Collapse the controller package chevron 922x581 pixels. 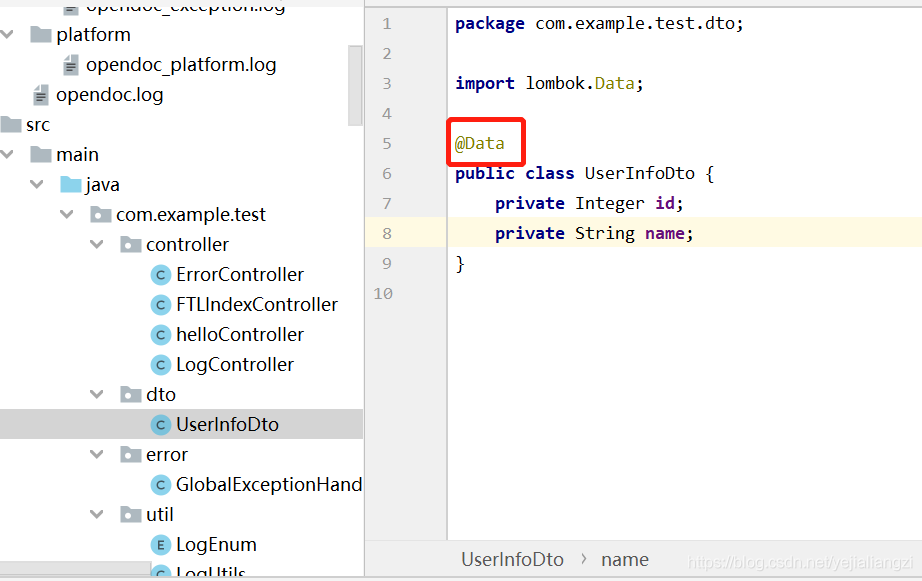97,245
